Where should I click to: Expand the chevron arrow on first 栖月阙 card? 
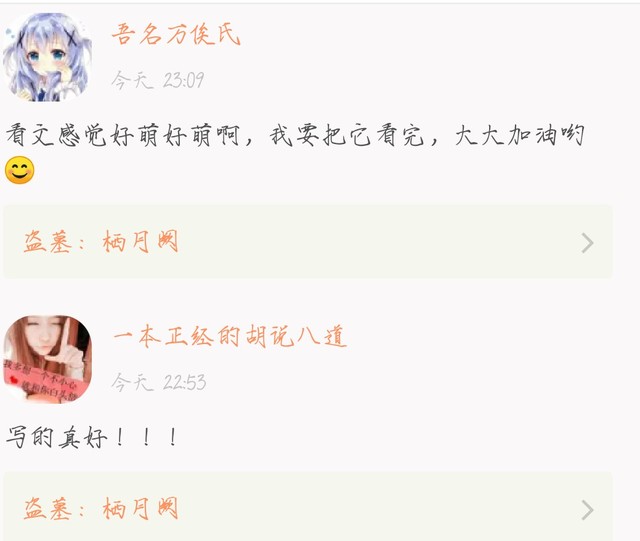click(587, 243)
